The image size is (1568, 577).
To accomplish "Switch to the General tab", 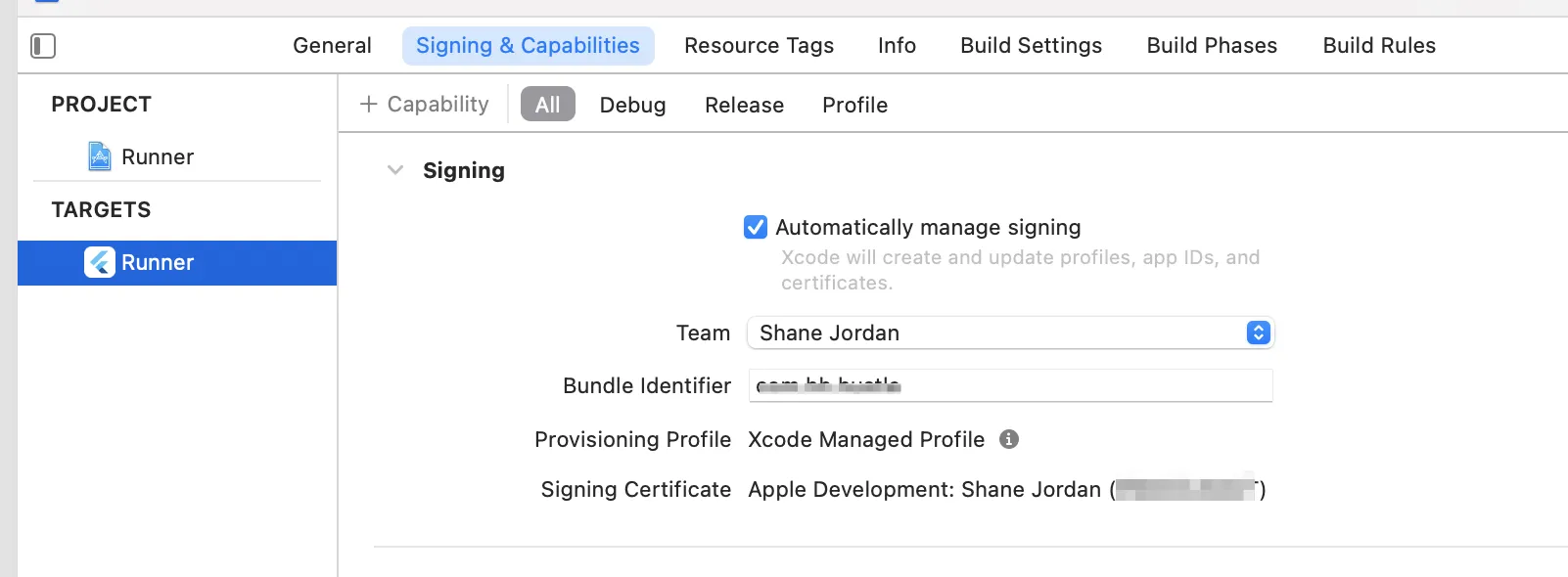I will pos(332,46).
